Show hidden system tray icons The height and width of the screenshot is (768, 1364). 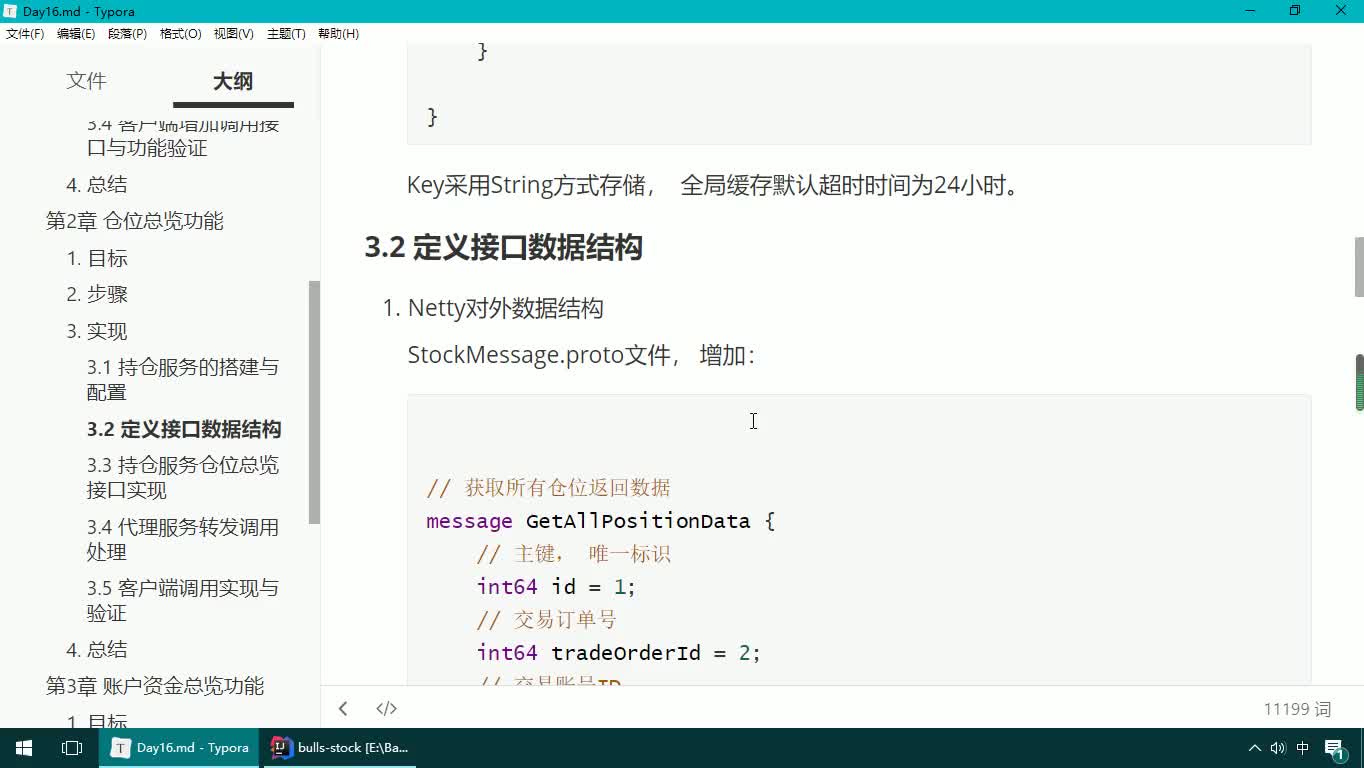[1254, 748]
